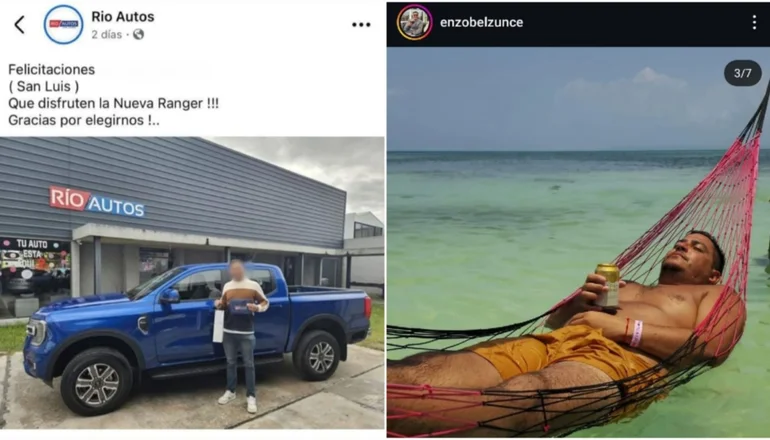Open Rio Autos profile picture

[x=63, y=25]
